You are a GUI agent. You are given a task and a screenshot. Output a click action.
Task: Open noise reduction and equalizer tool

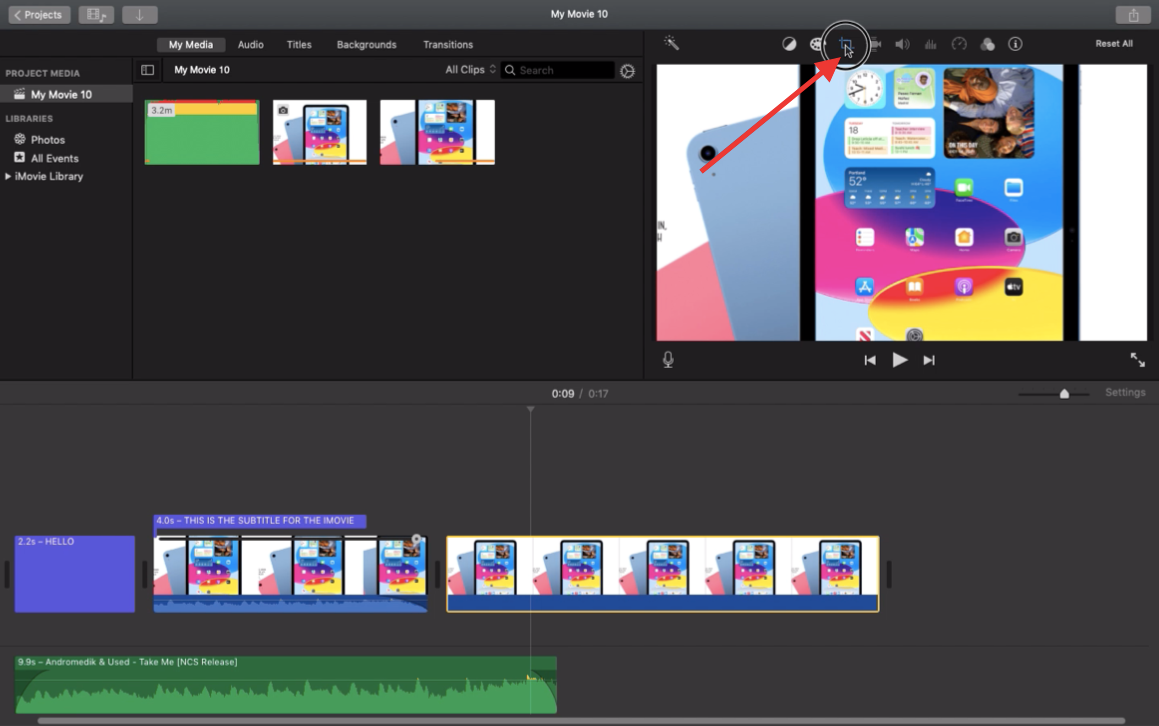pos(930,44)
